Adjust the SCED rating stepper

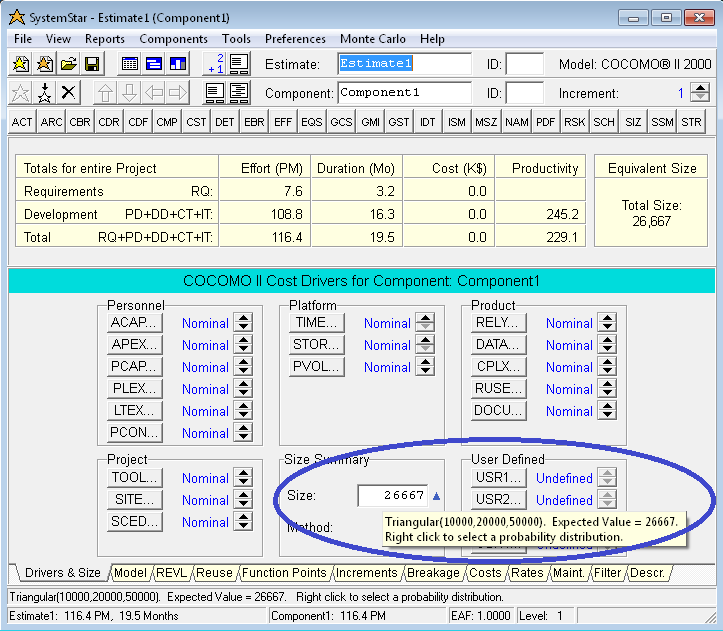pos(243,522)
